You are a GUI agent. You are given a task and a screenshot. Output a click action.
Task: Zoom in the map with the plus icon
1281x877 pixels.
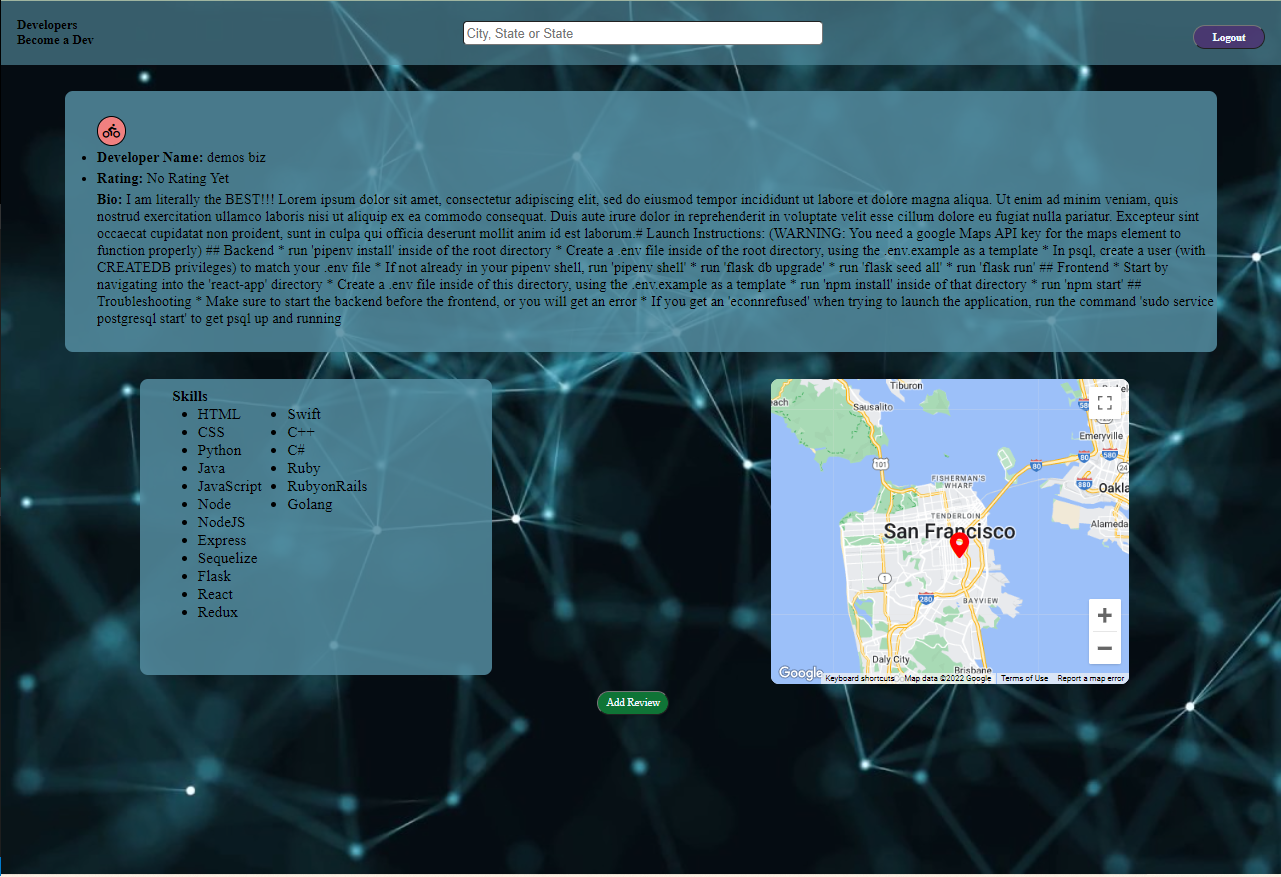coord(1105,616)
